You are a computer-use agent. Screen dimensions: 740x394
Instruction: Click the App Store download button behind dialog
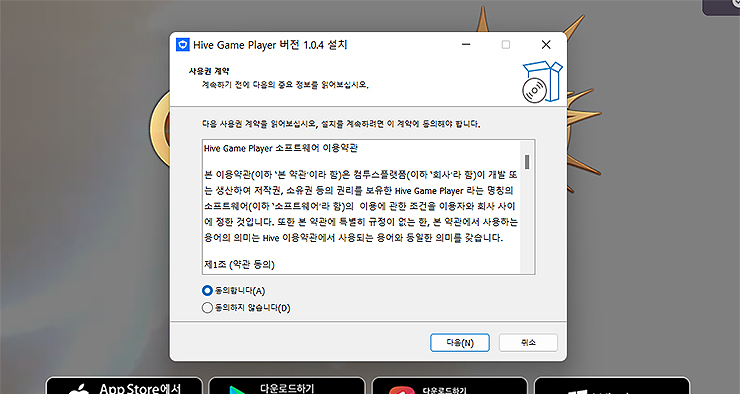coord(124,386)
